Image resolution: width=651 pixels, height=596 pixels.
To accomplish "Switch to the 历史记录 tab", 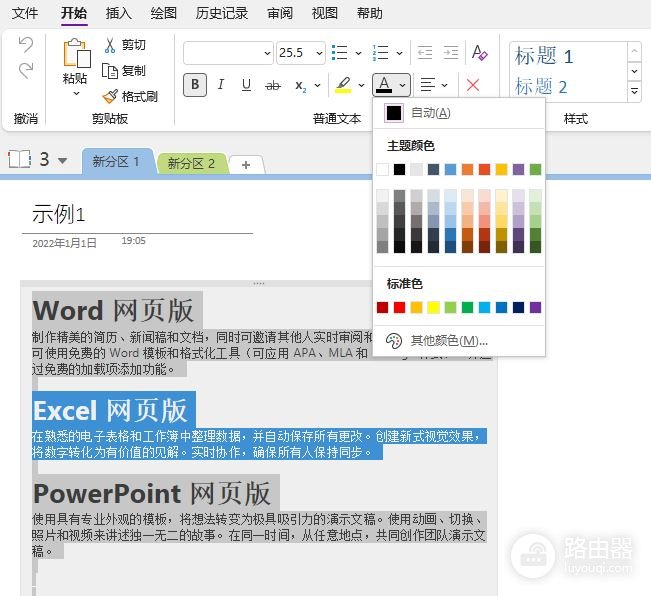I will 222,13.
